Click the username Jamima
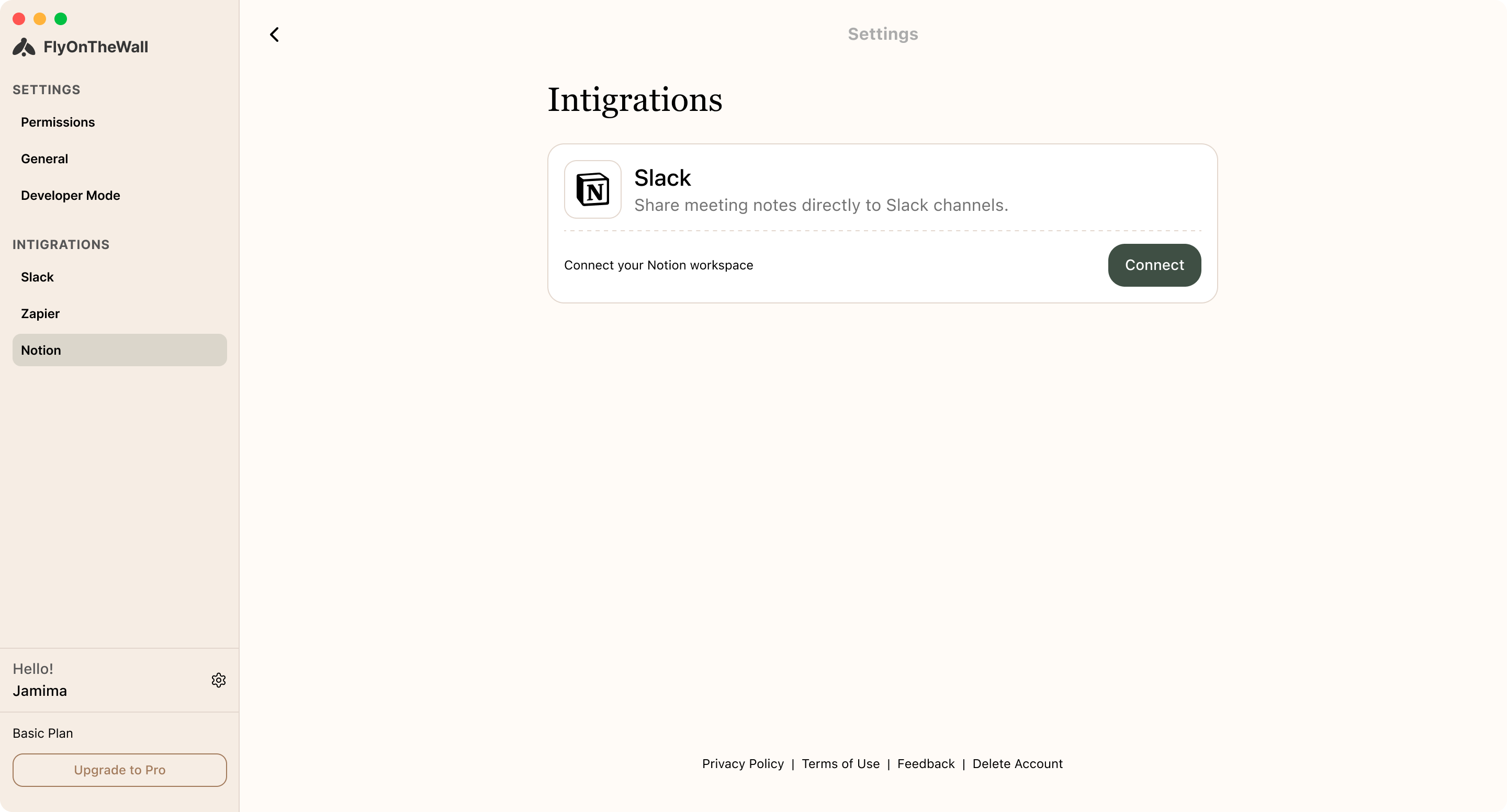 click(x=40, y=691)
